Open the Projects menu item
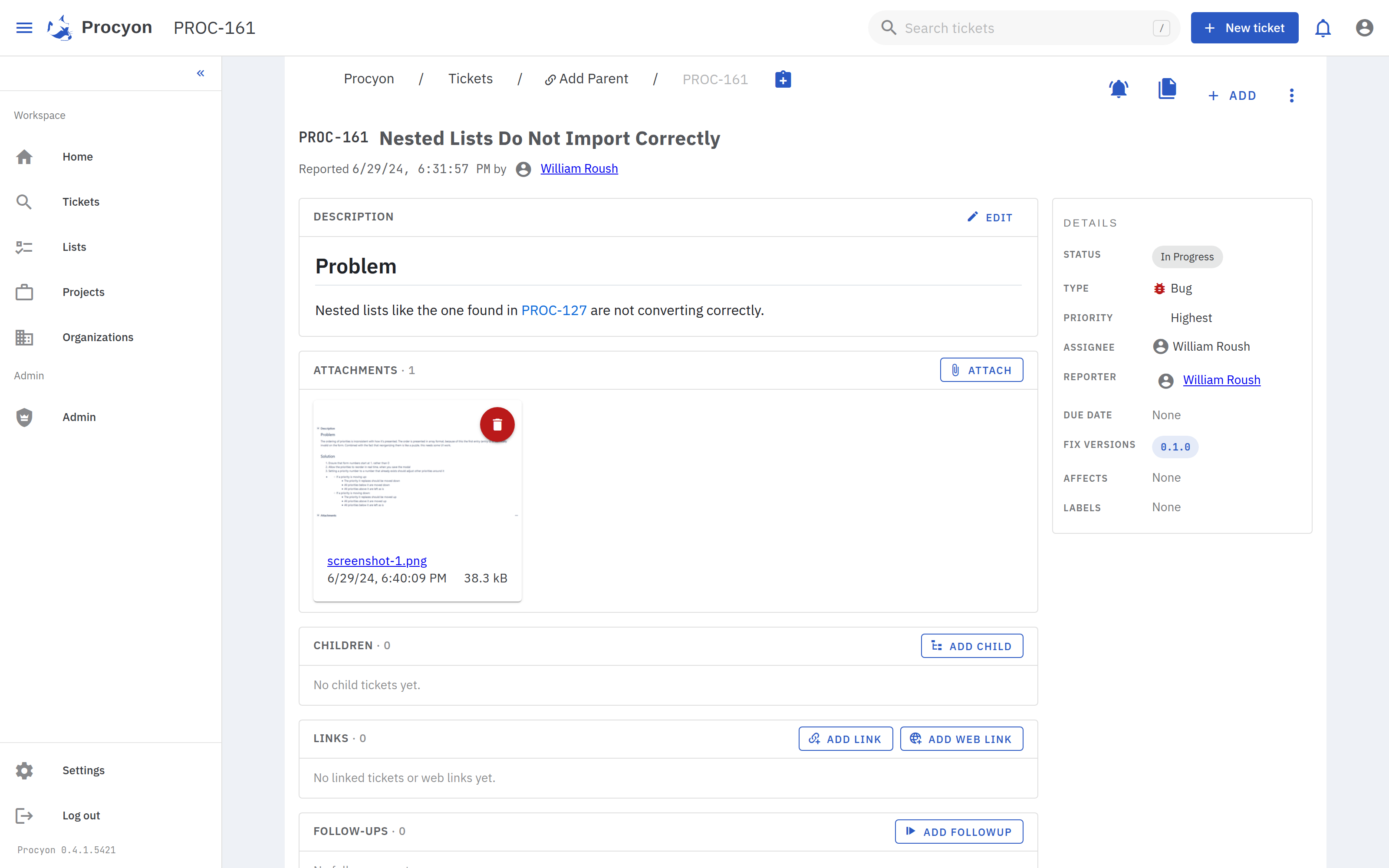 click(111, 292)
